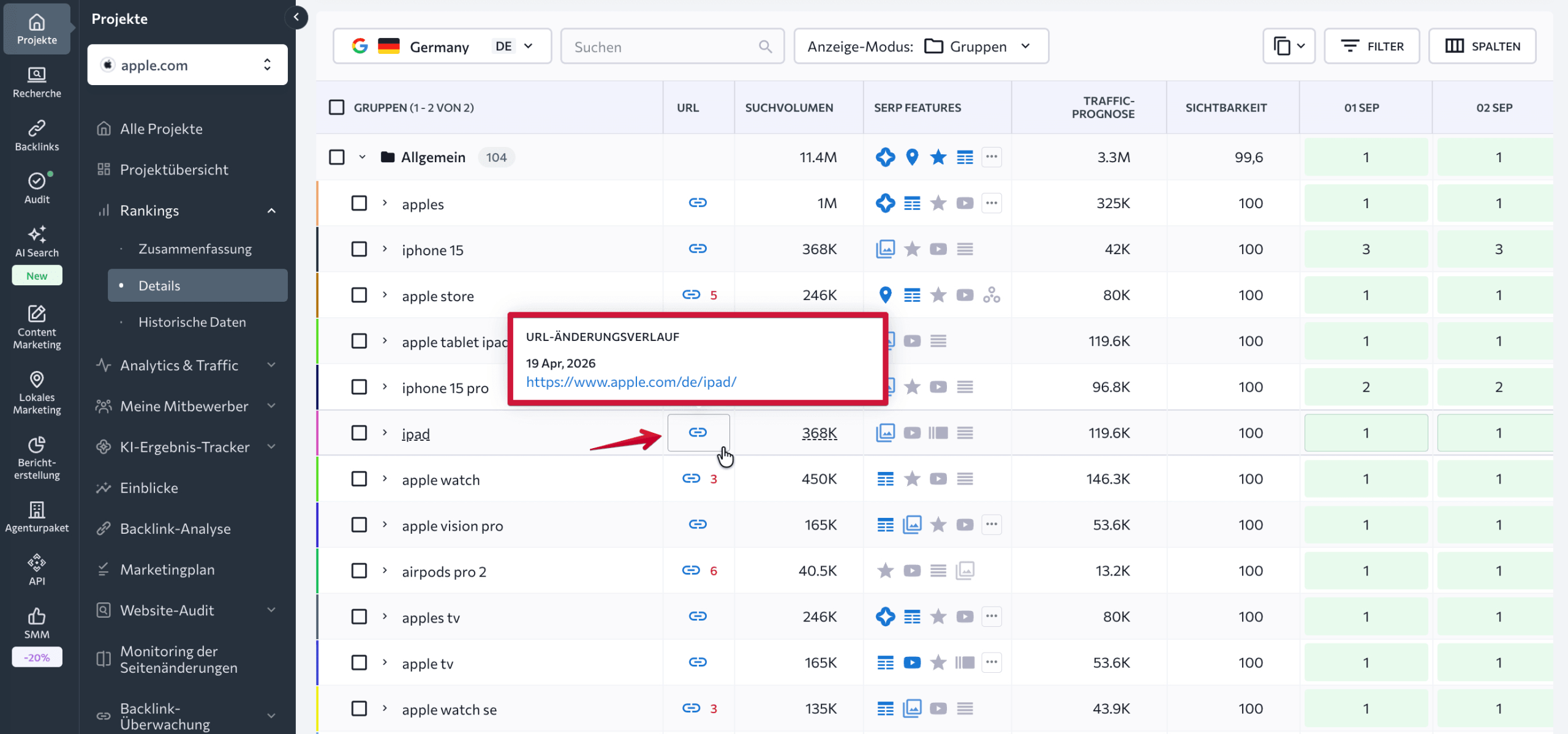Viewport: 1568px width, 734px height.
Task: Check the apple store keyword checkbox
Action: [x=359, y=294]
